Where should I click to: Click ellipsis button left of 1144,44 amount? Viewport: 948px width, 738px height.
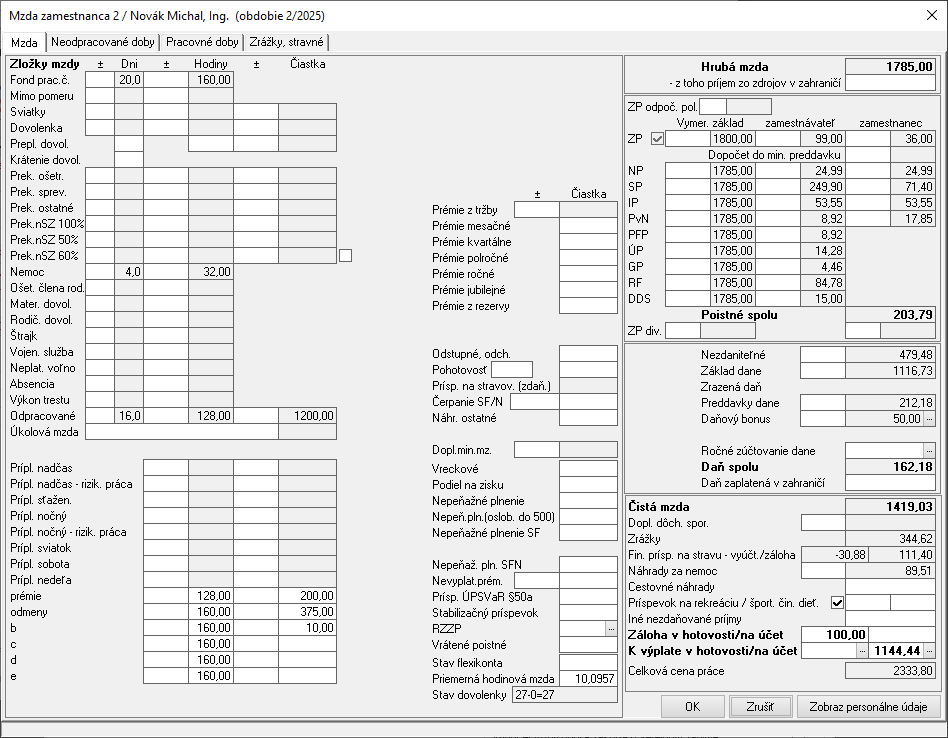(862, 650)
